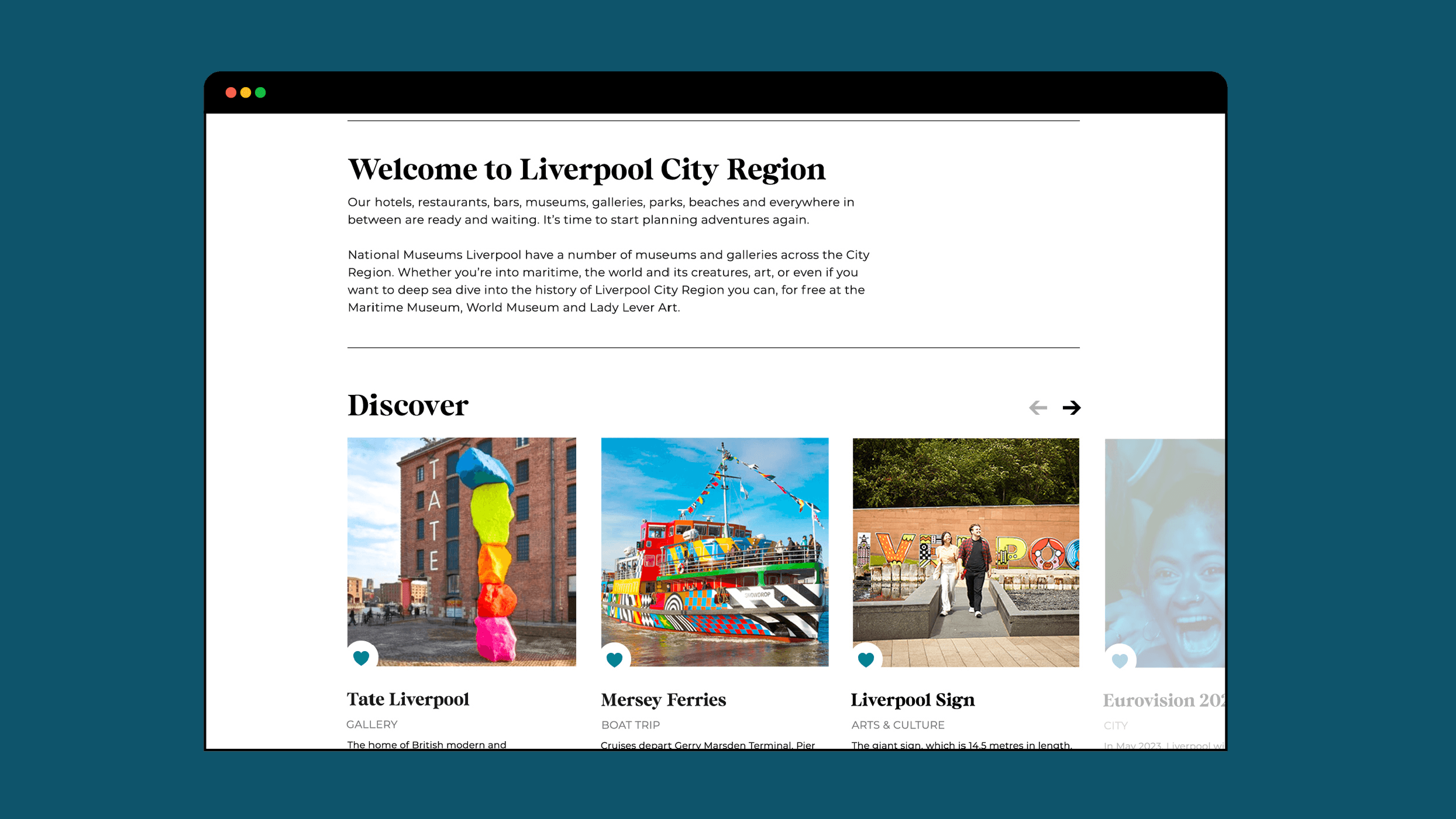Open the Mersey Ferries title link

click(663, 700)
